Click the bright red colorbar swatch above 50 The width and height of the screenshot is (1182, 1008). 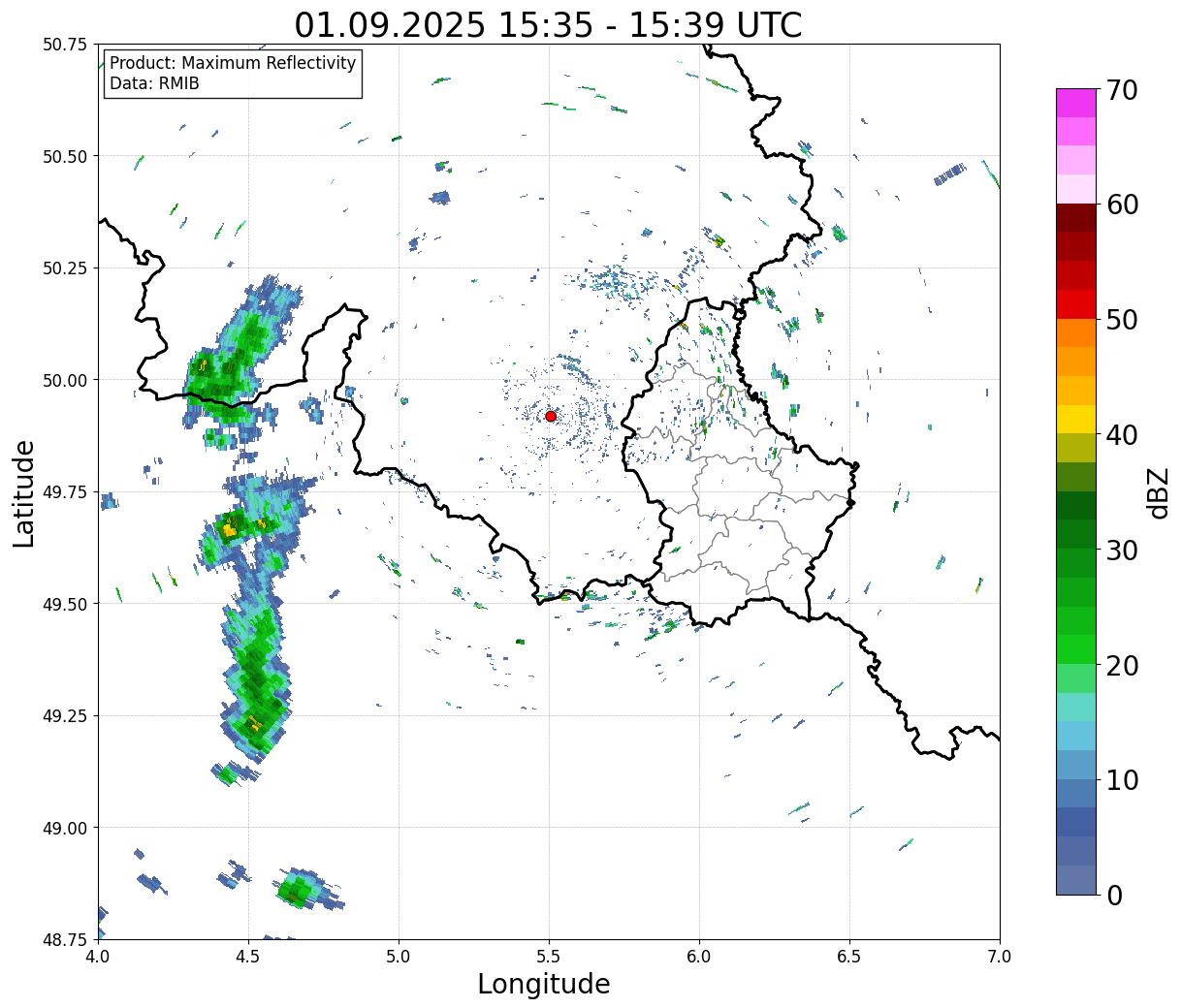pyautogui.click(x=1076, y=304)
